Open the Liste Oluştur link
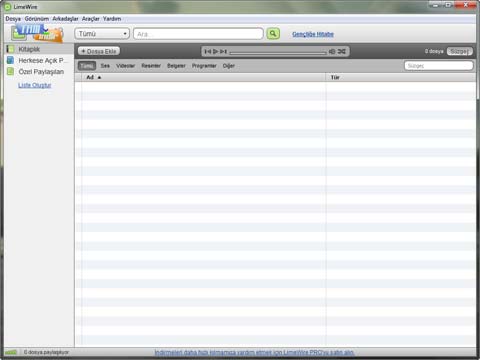Viewport: 480px width, 360px height. point(35,85)
